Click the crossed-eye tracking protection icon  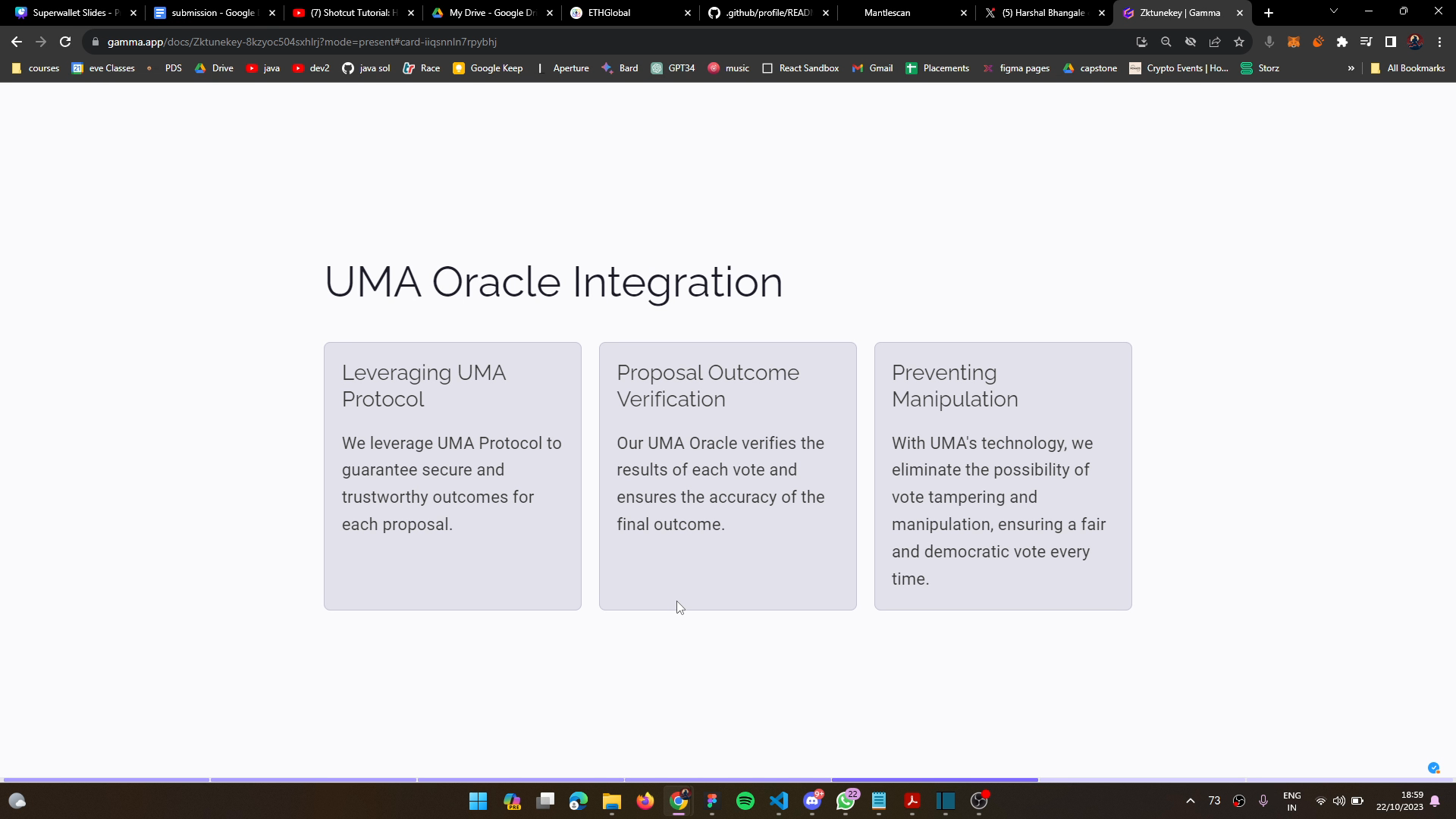[x=1191, y=42]
